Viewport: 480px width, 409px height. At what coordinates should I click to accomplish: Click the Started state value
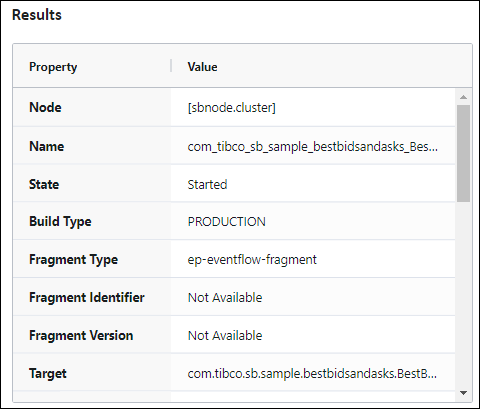pos(207,184)
